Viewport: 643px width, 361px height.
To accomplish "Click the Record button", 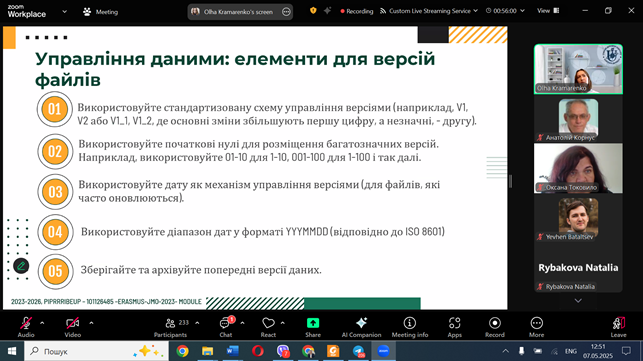I will [495, 327].
